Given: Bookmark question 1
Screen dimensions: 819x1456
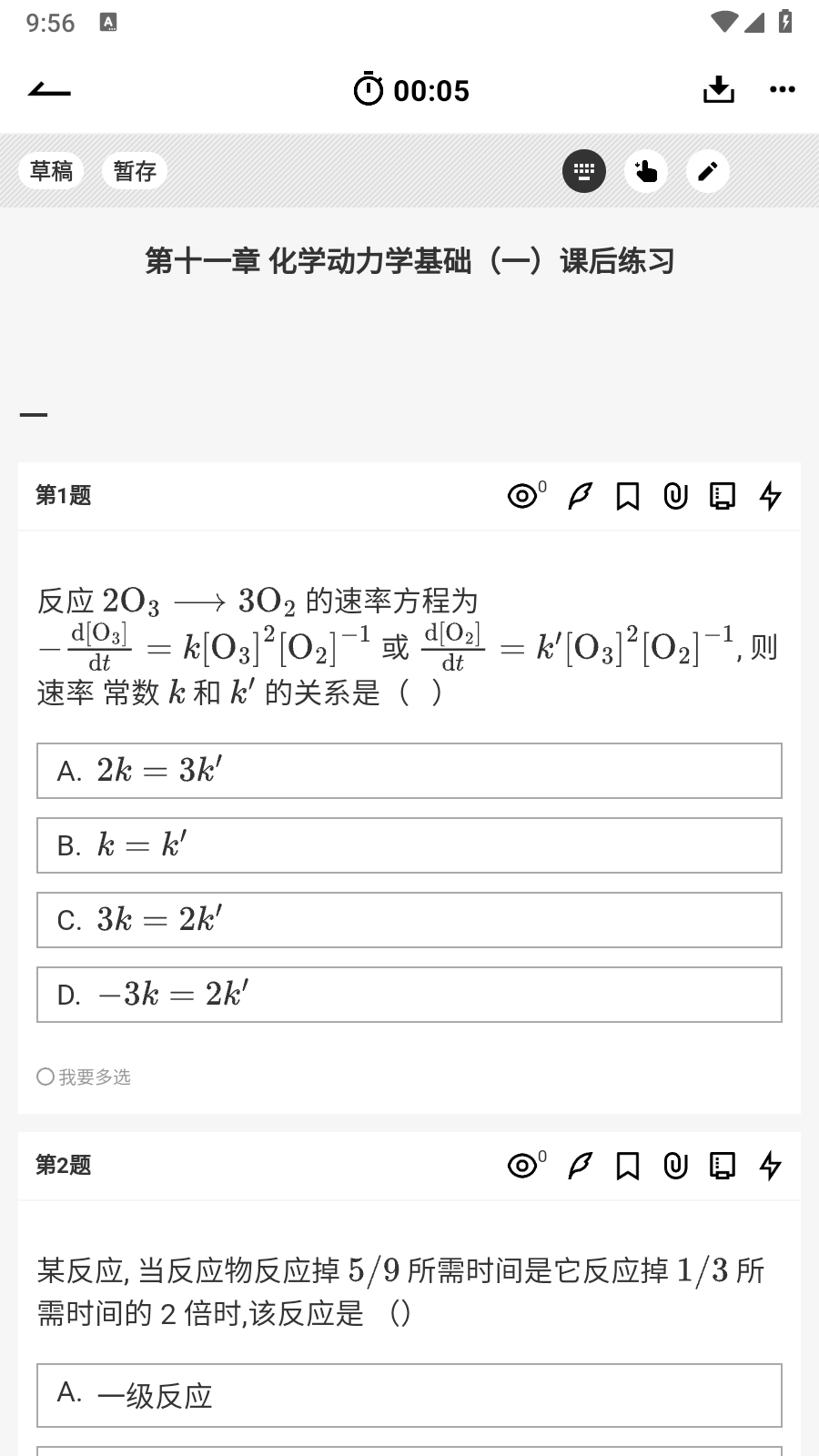Looking at the screenshot, I should coord(629,496).
